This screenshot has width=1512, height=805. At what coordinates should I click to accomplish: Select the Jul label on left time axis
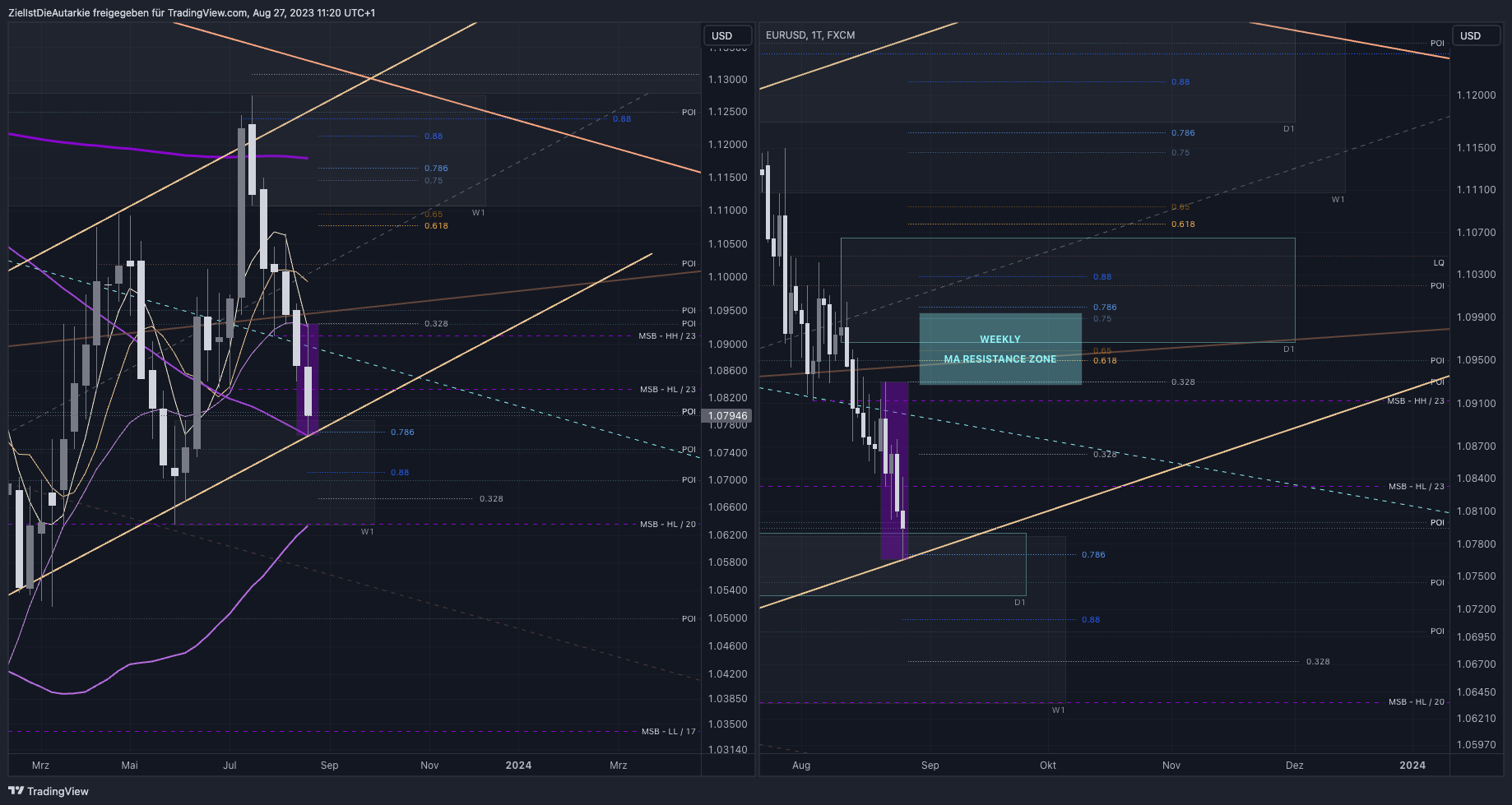(x=230, y=765)
